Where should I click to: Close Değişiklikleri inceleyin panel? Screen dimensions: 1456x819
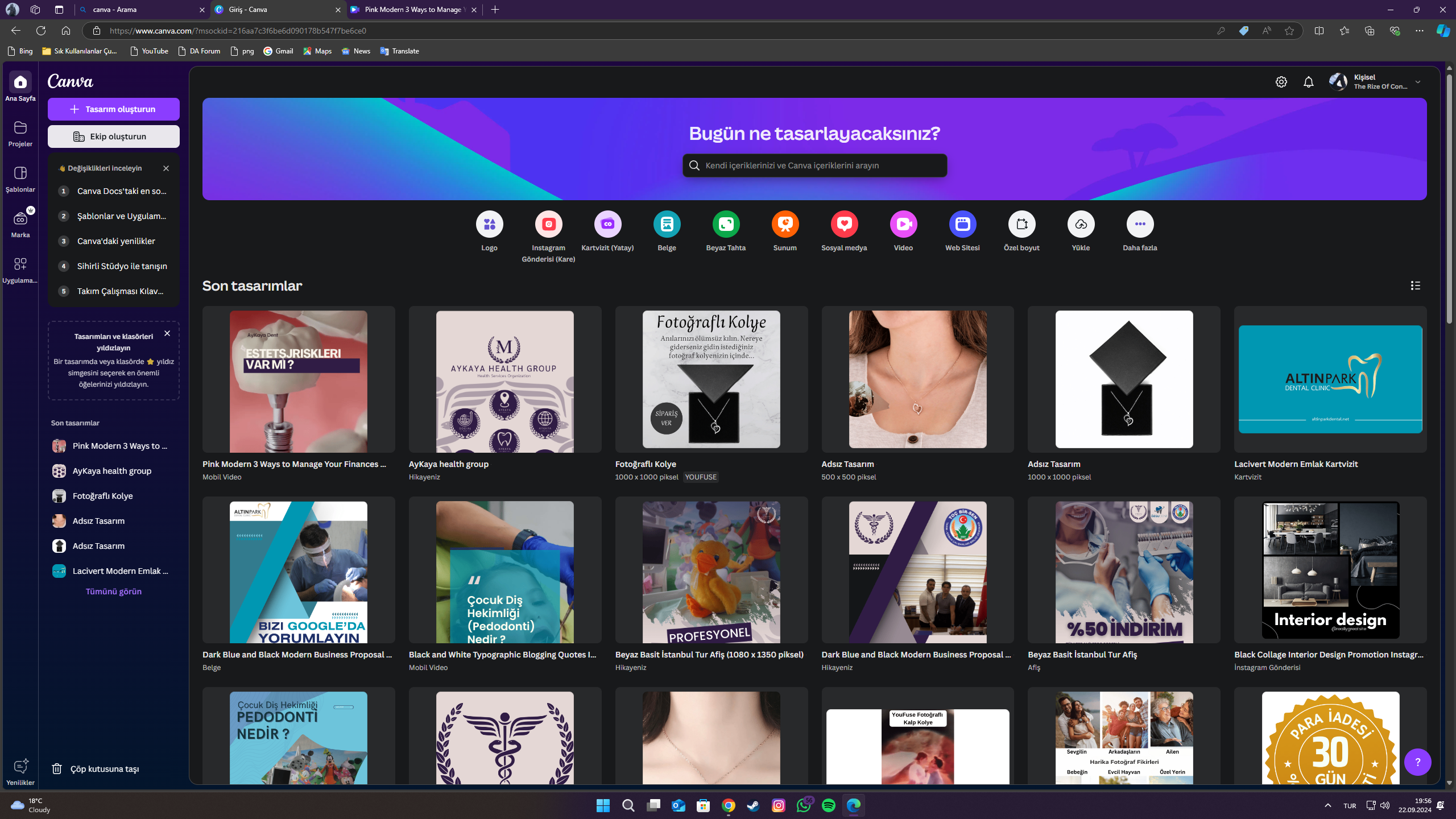pyautogui.click(x=166, y=168)
